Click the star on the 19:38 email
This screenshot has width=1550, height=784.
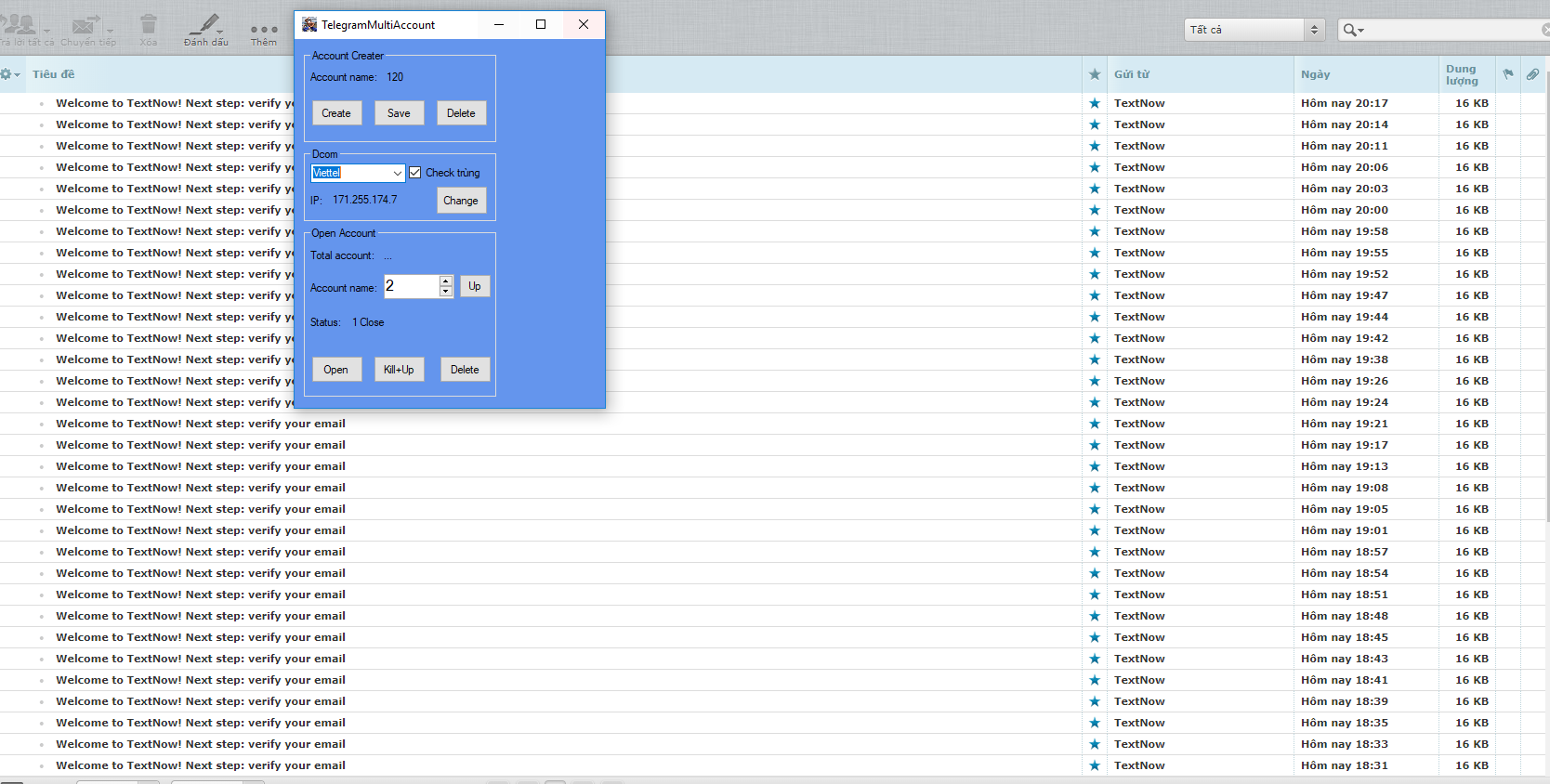point(1095,359)
